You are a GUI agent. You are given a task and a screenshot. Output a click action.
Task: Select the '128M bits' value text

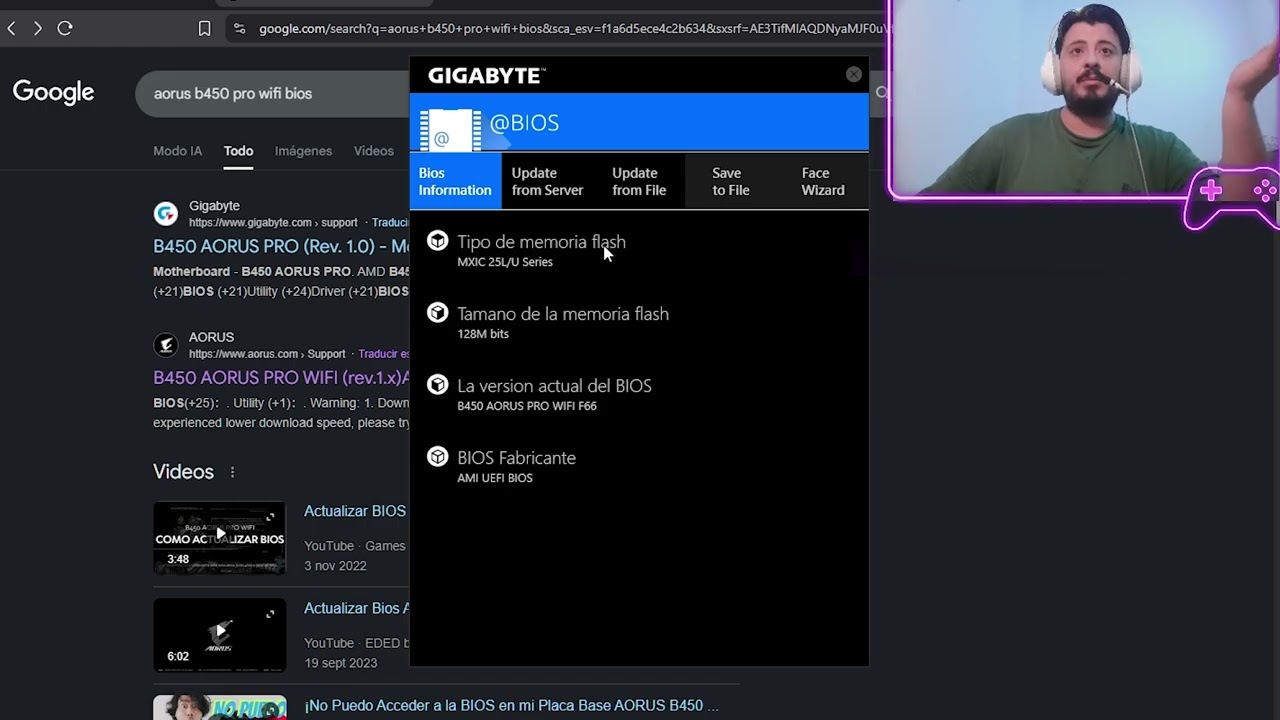pos(483,334)
